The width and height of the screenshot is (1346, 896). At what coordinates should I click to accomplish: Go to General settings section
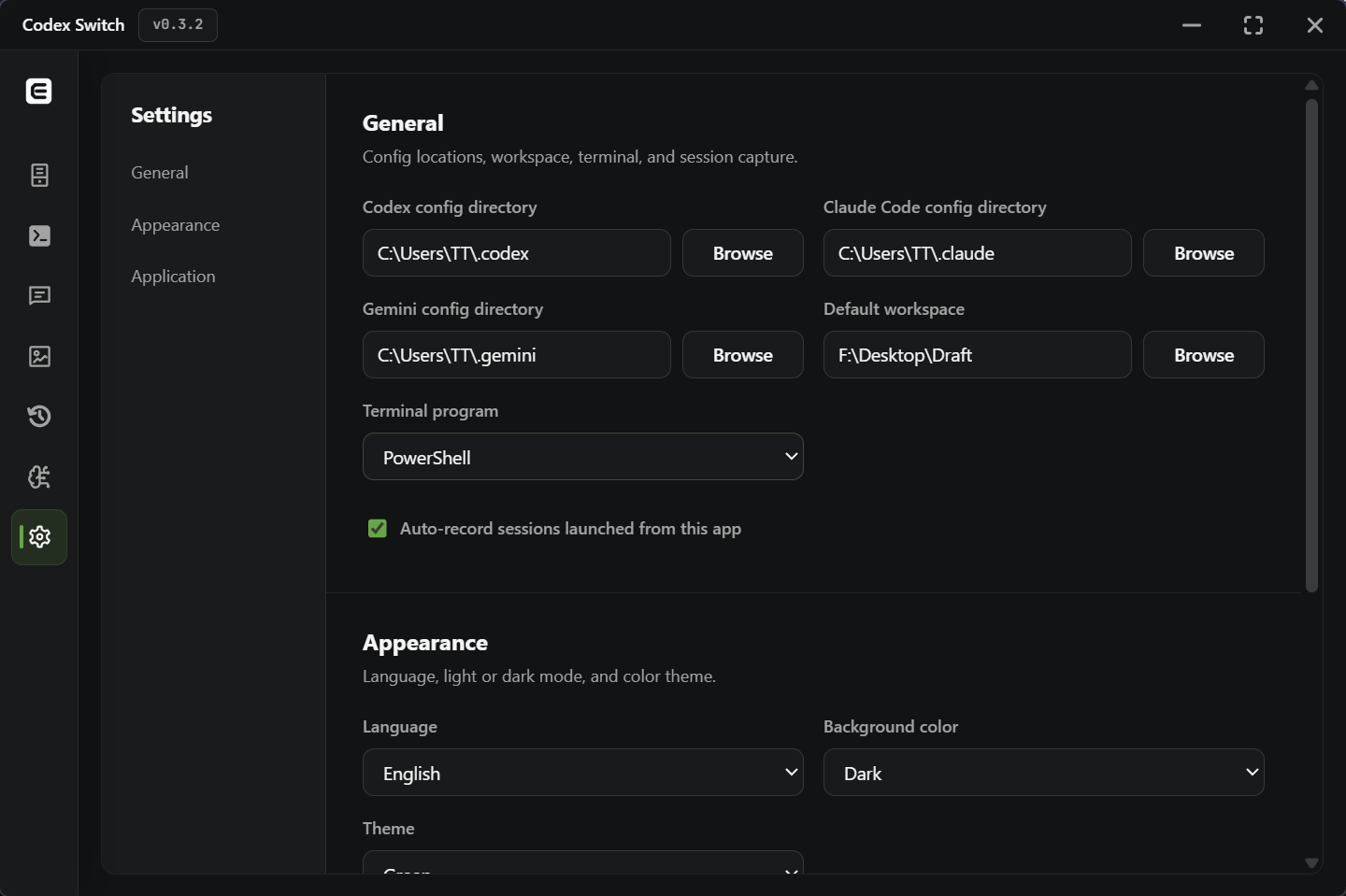point(160,173)
